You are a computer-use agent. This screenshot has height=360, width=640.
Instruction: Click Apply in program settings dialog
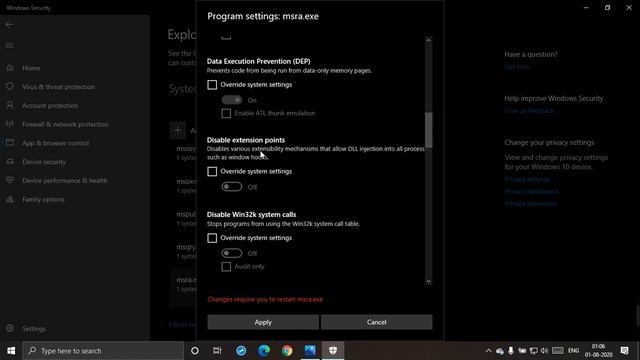point(263,322)
